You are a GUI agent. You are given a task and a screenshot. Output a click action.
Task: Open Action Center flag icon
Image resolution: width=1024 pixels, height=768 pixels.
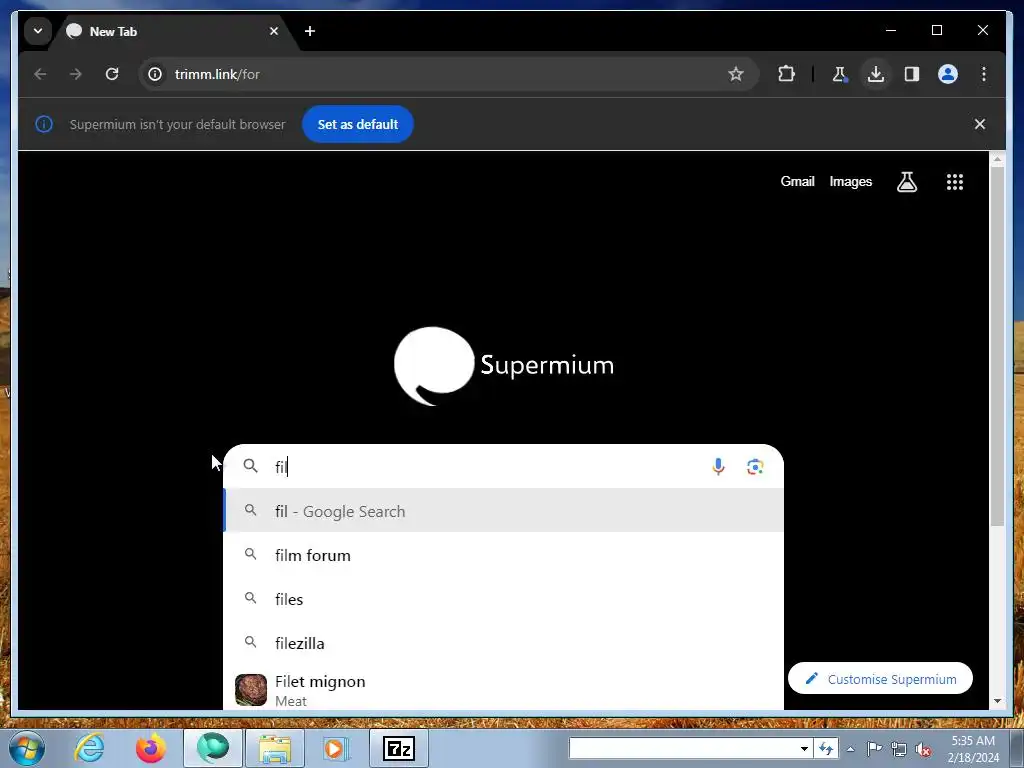tap(874, 748)
